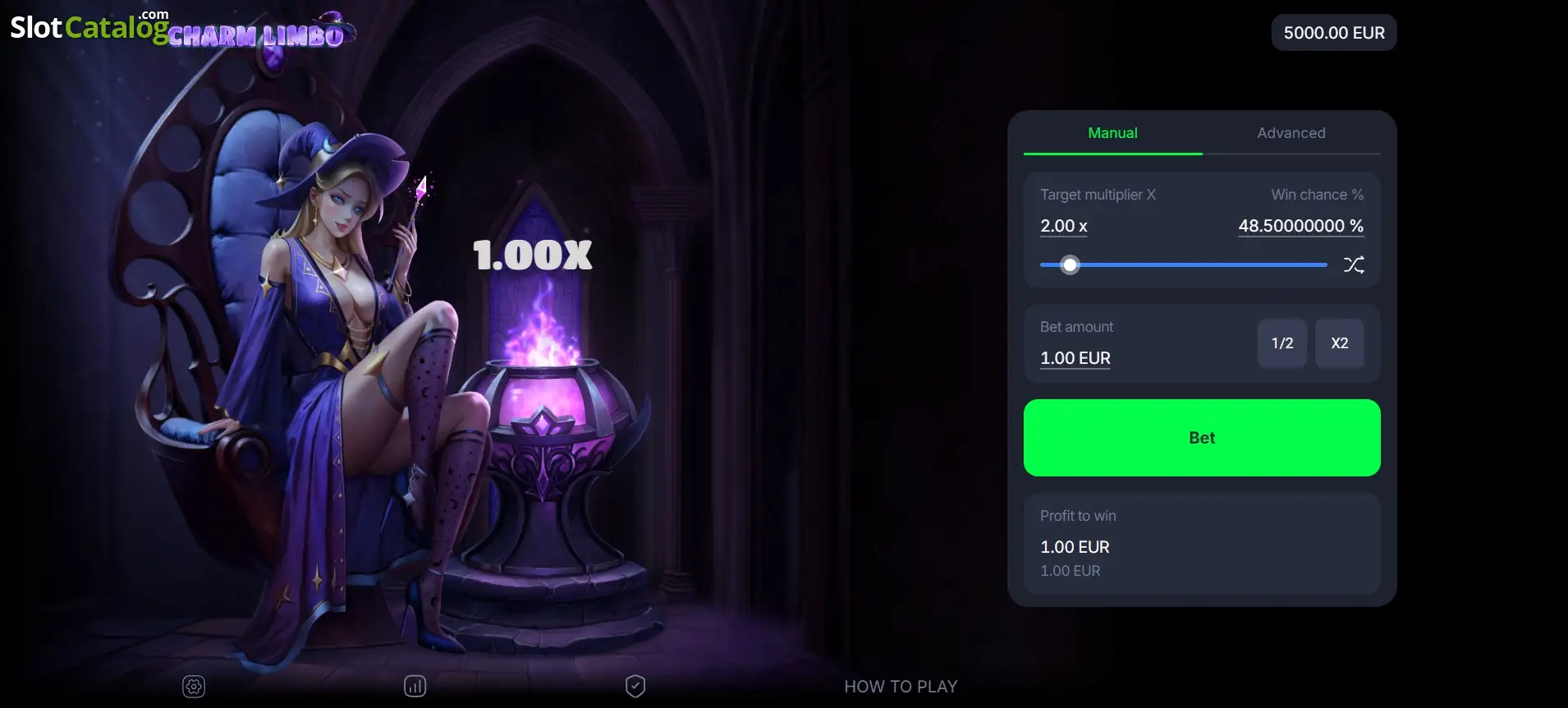Open the bar chart statistics icon
The image size is (1568, 708).
(x=415, y=687)
